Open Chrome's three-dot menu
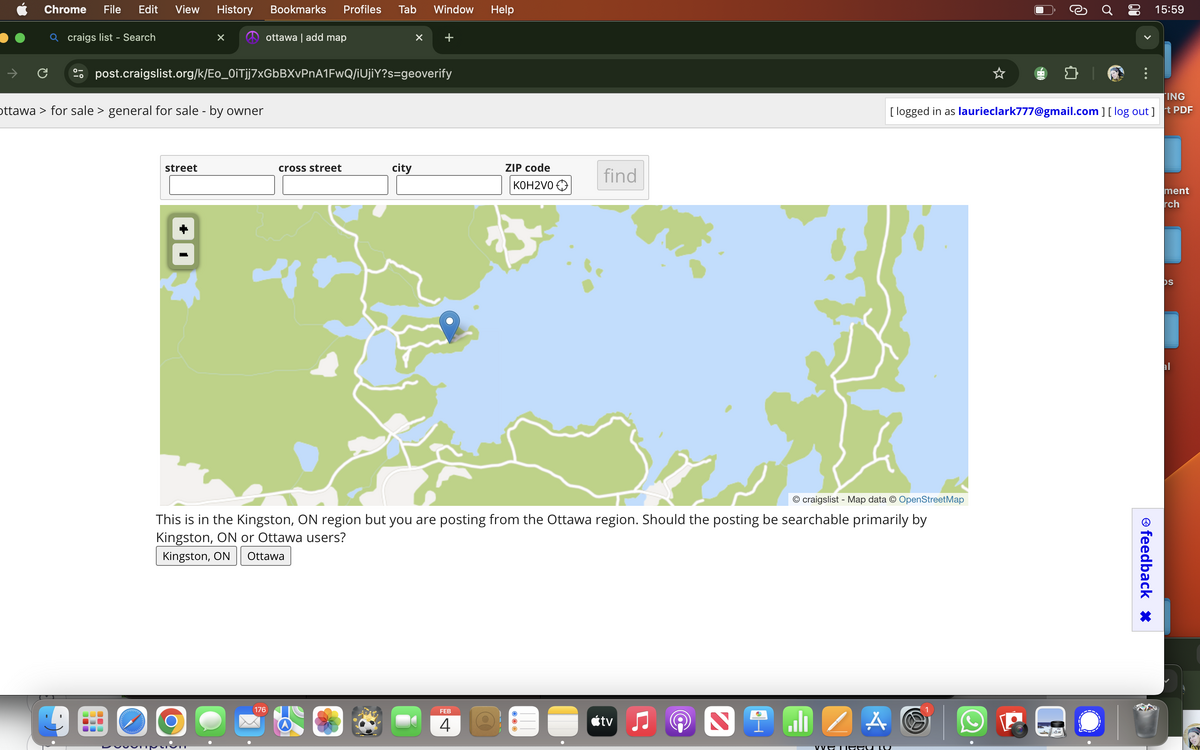This screenshot has width=1200, height=750. point(1146,73)
